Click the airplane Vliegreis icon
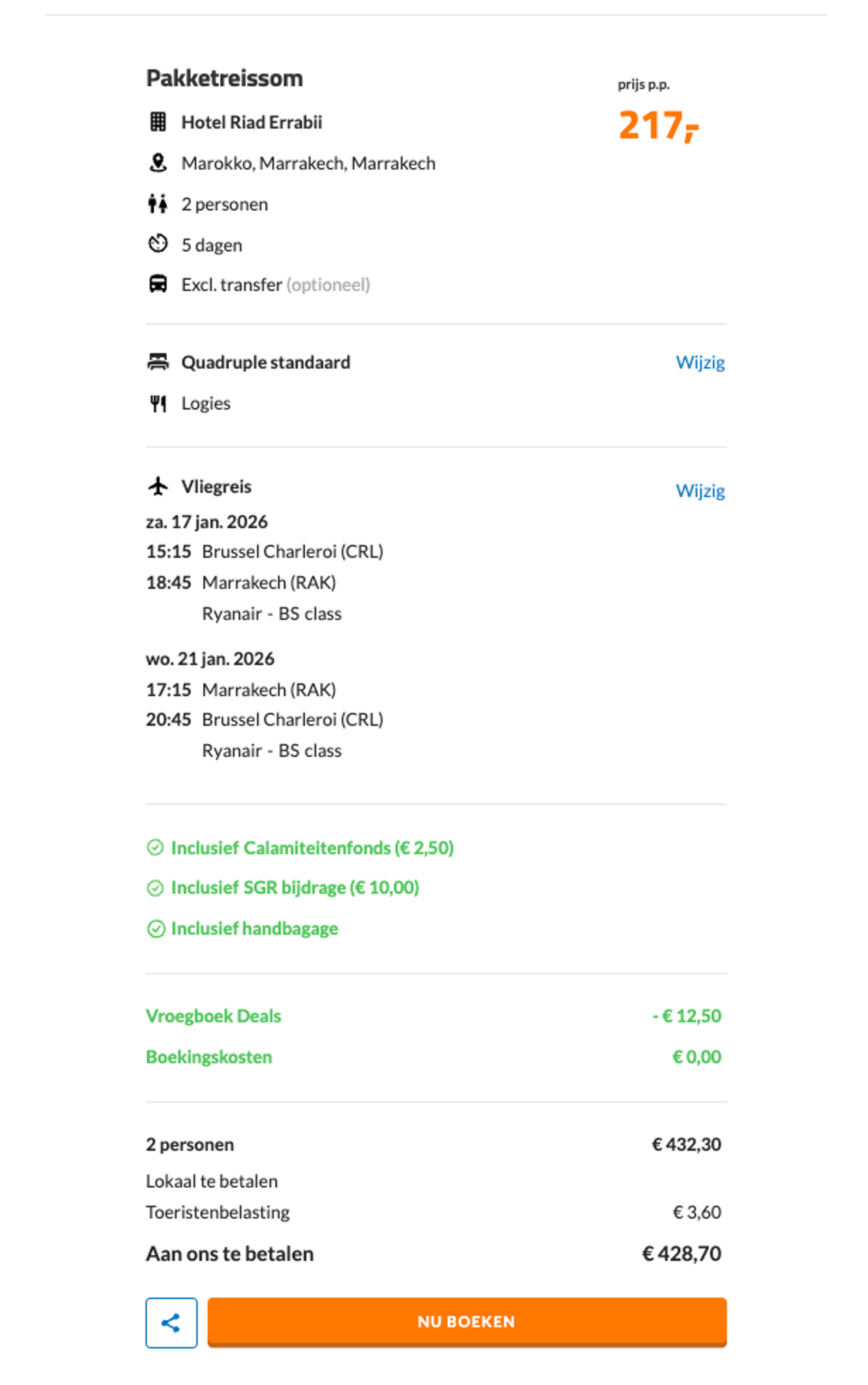The height and width of the screenshot is (1385, 868). tap(158, 486)
